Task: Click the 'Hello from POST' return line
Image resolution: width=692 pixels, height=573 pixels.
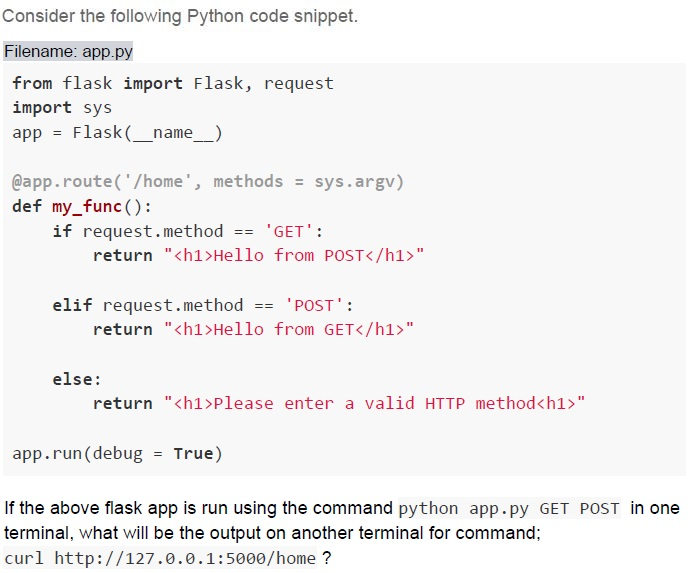Action: 258,256
